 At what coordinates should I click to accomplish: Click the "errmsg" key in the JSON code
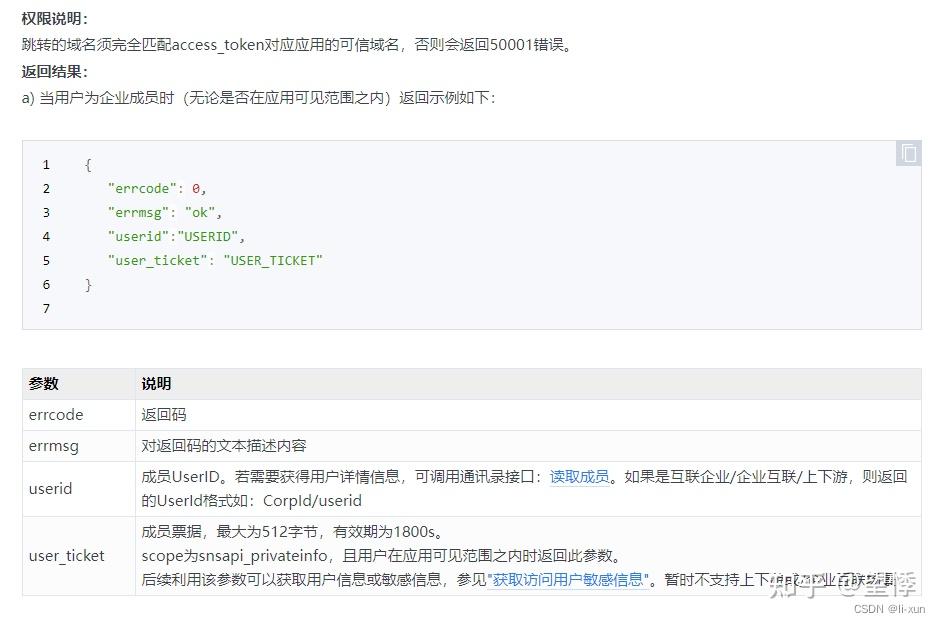tap(138, 212)
